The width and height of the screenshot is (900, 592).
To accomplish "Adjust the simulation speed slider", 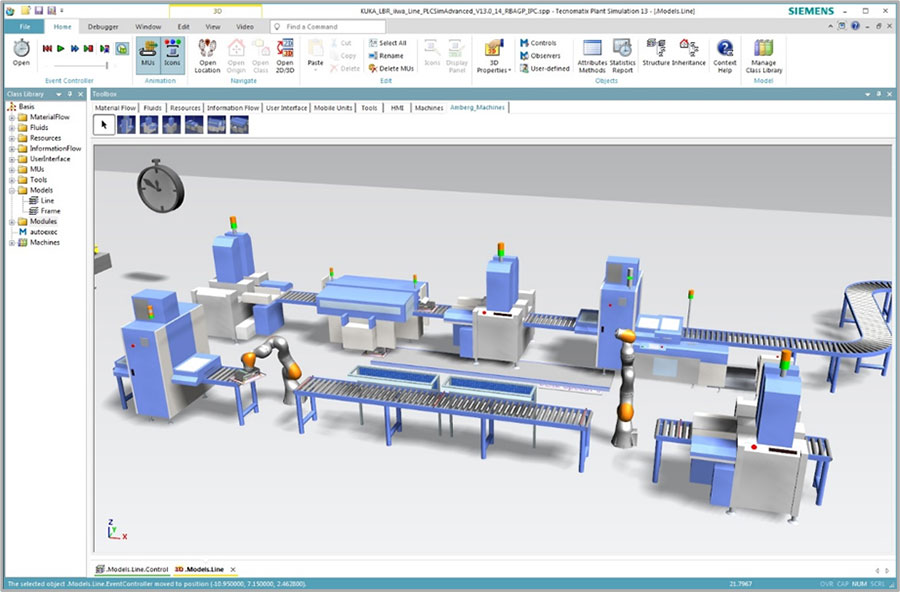I will [108, 65].
